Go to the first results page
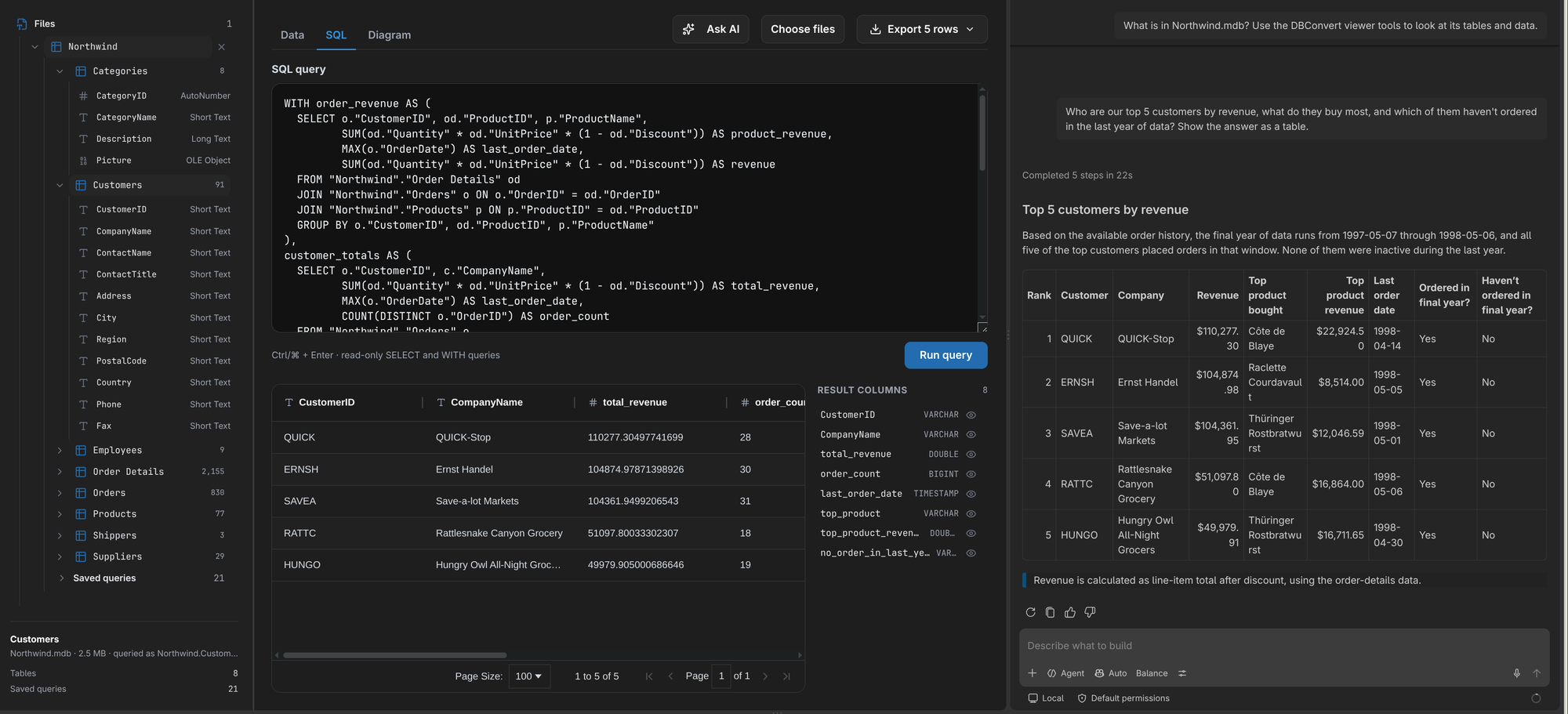The width and height of the screenshot is (1568, 714). point(648,676)
